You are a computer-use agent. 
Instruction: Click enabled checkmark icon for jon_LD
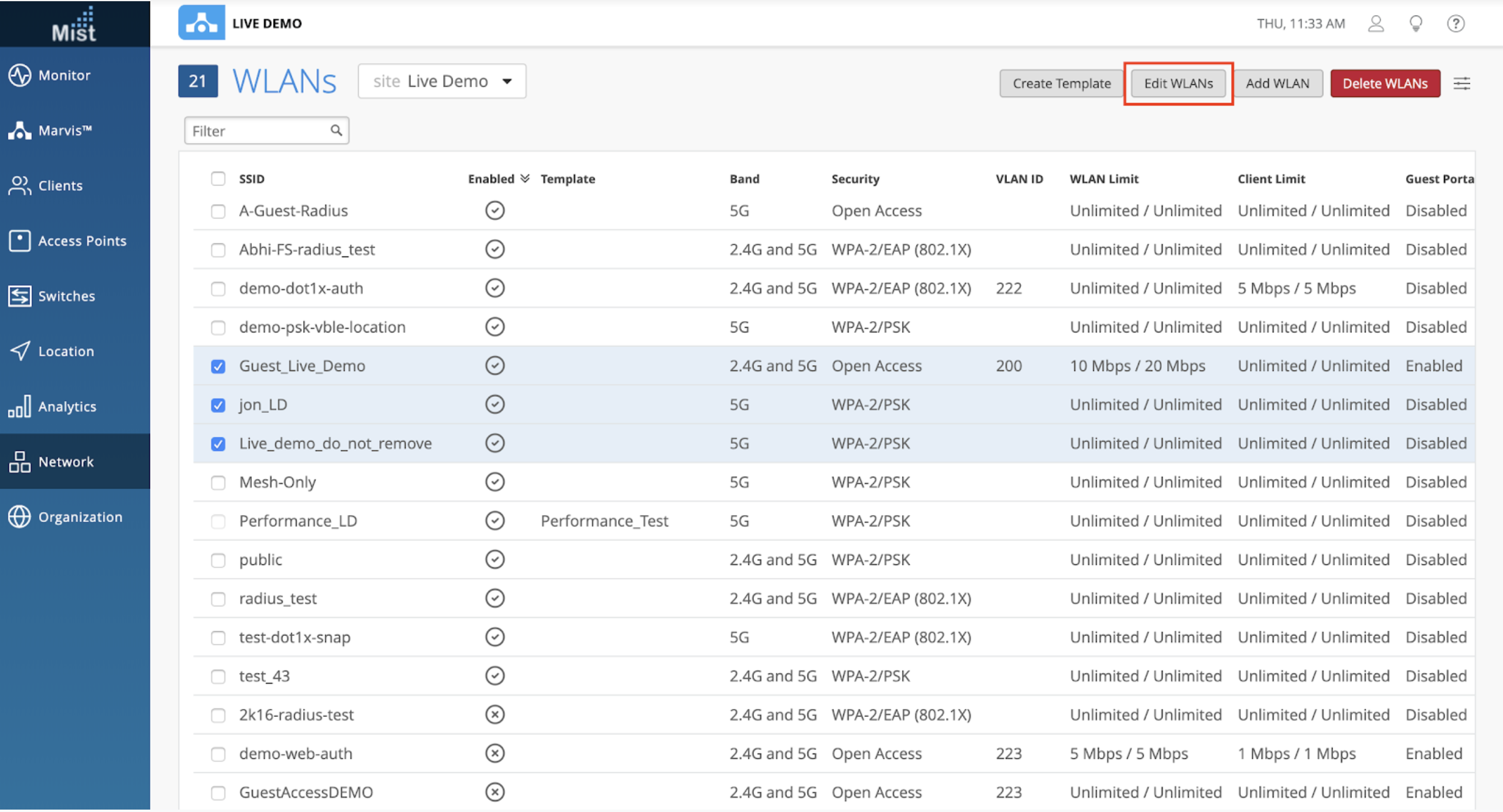coord(495,404)
